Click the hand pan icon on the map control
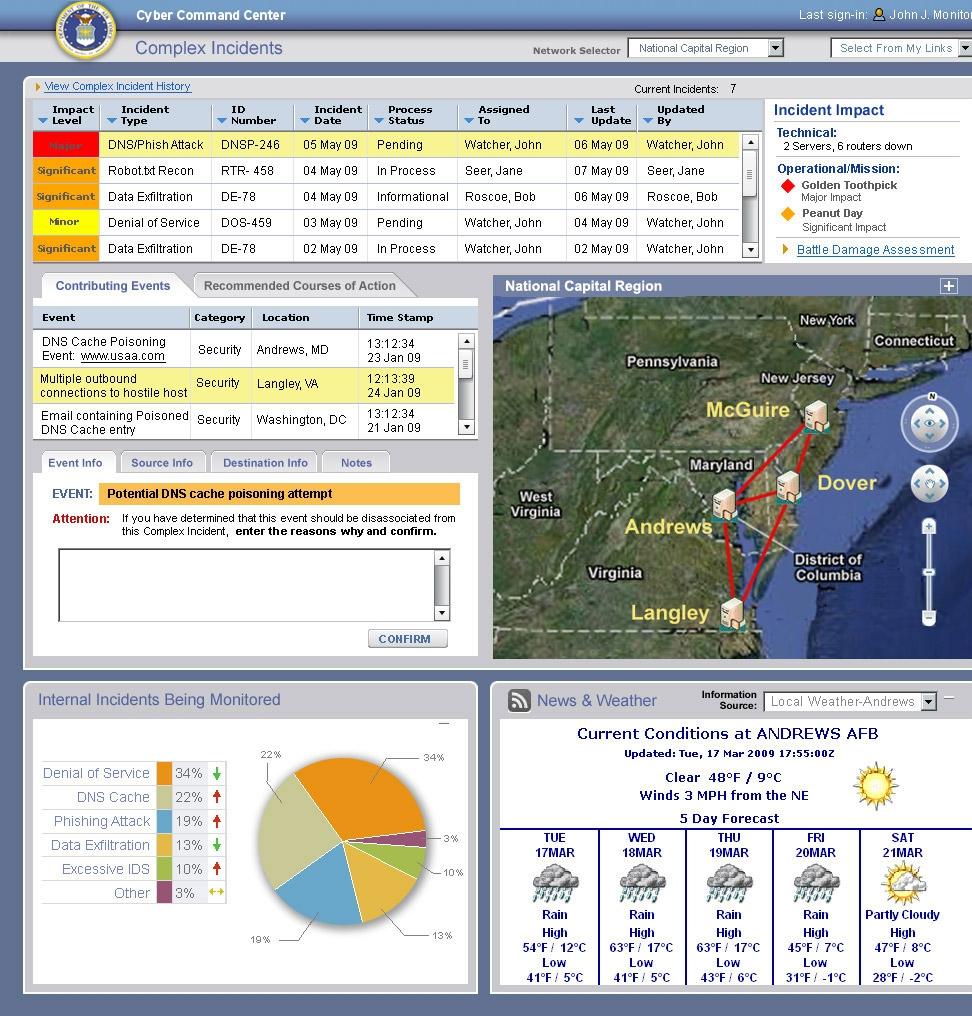The height and width of the screenshot is (1016, 972). point(929,483)
